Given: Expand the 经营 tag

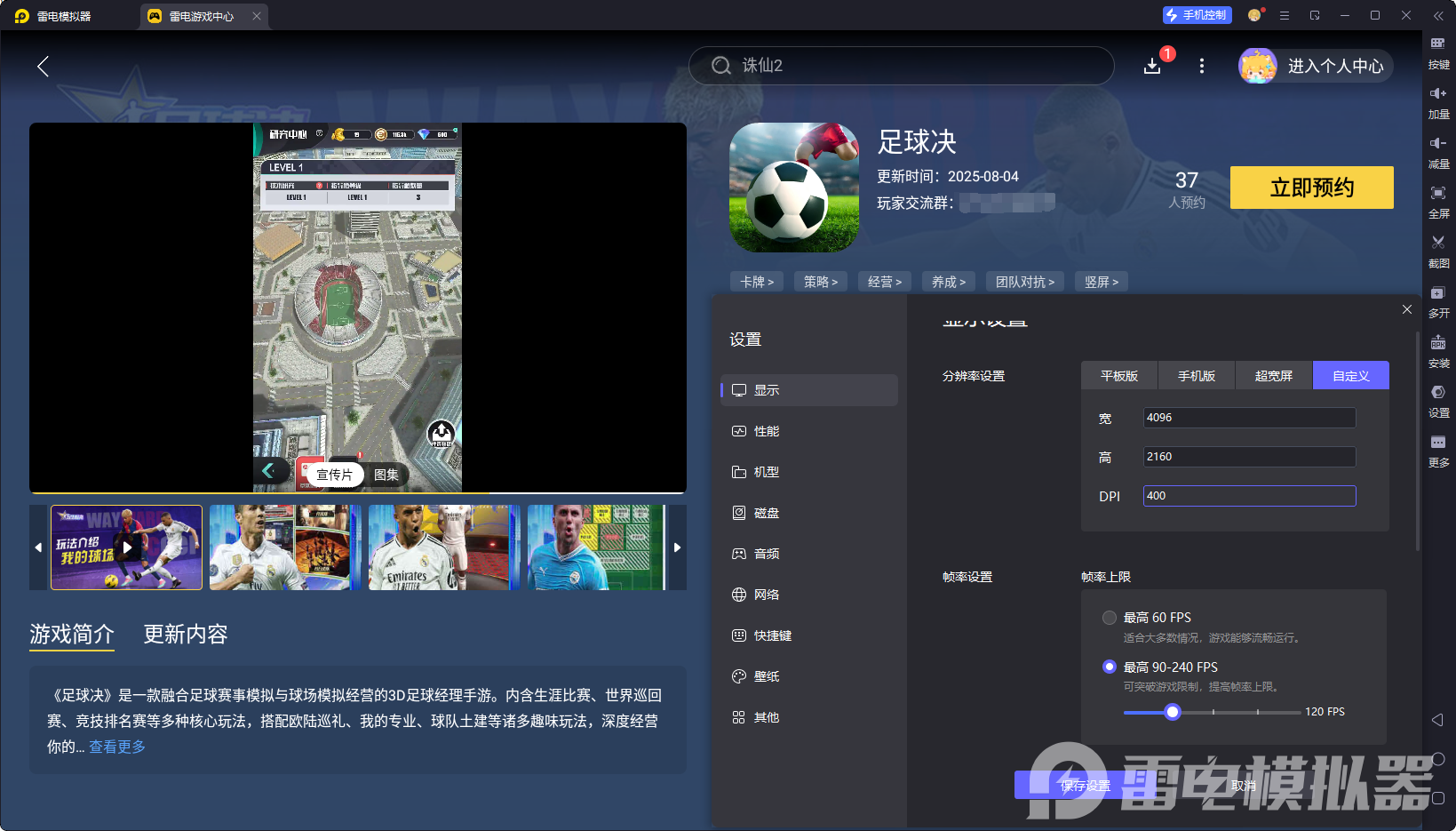Looking at the screenshot, I should [885, 282].
